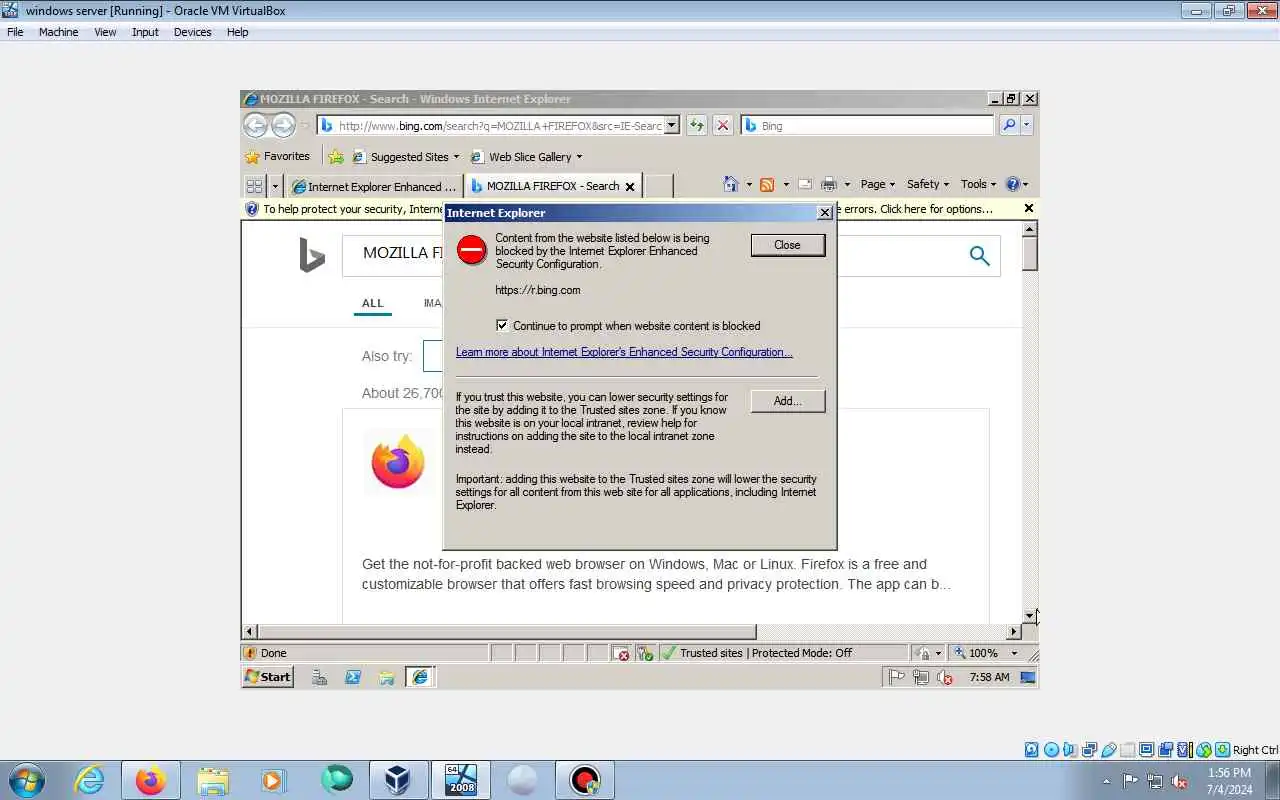Open a new blank tab
Image resolution: width=1280 pixels, height=800 pixels.
pos(658,186)
